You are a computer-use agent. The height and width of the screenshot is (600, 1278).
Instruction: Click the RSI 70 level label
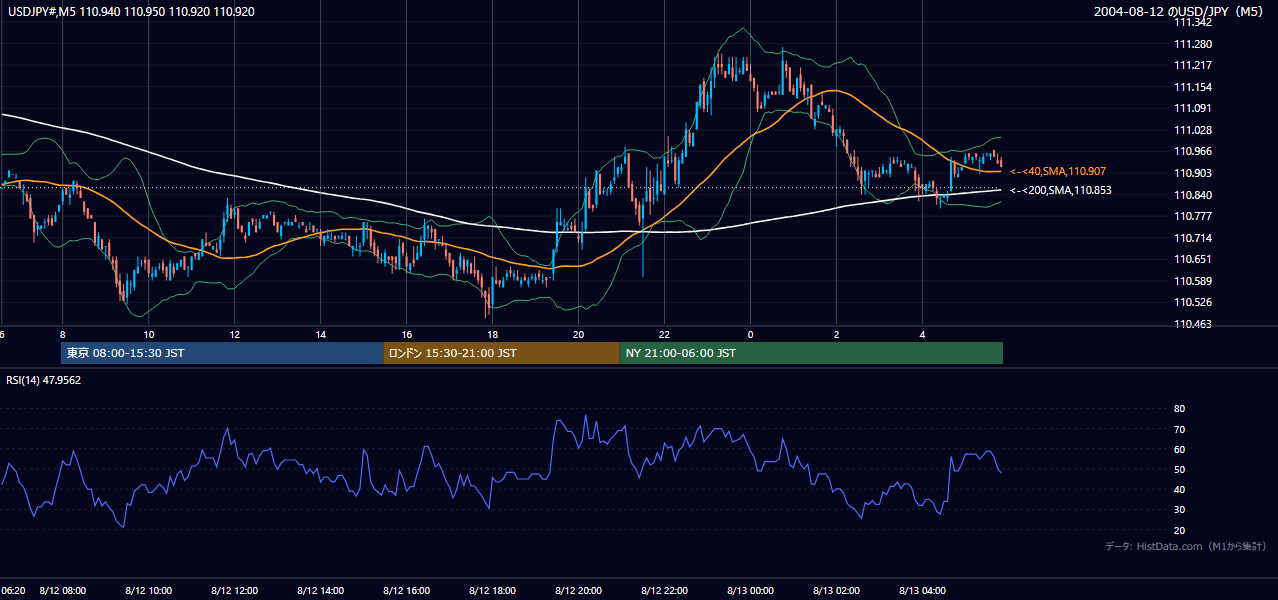pyautogui.click(x=1179, y=429)
